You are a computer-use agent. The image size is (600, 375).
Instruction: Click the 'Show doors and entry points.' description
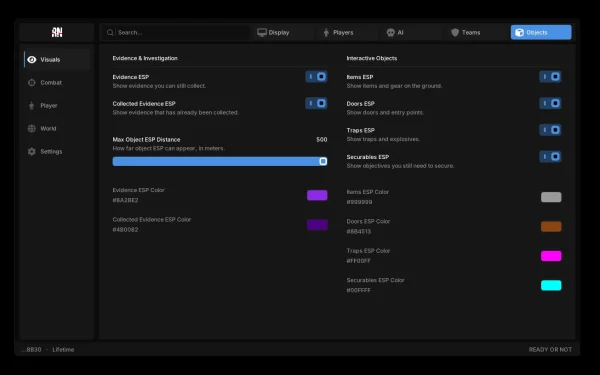pos(385,112)
